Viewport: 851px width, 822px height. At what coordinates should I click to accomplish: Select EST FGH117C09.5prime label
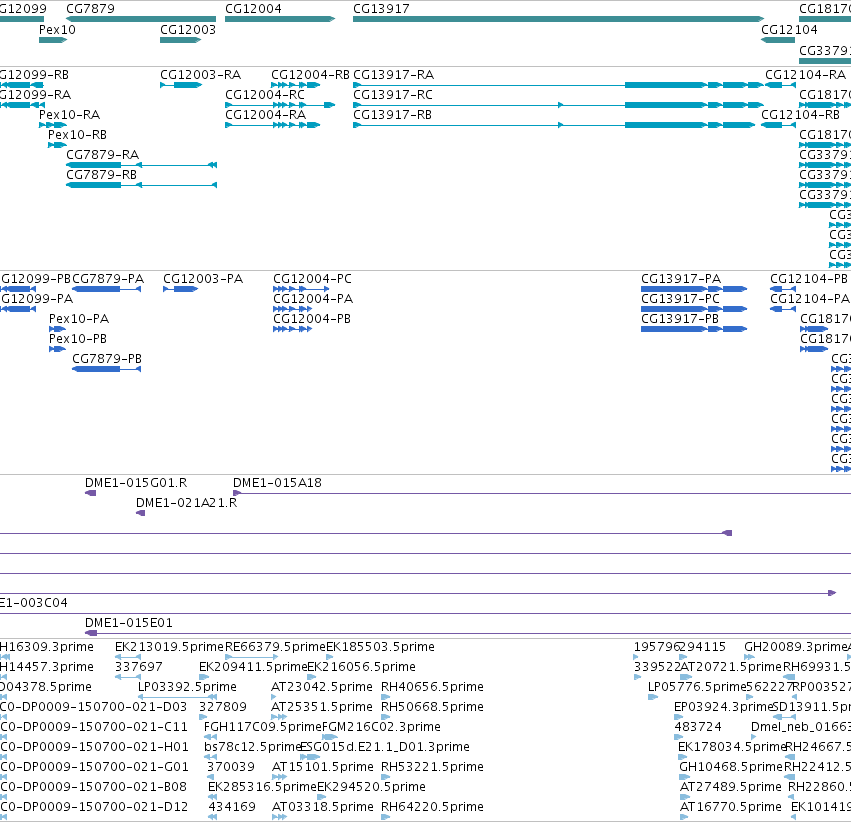[x=263, y=727]
